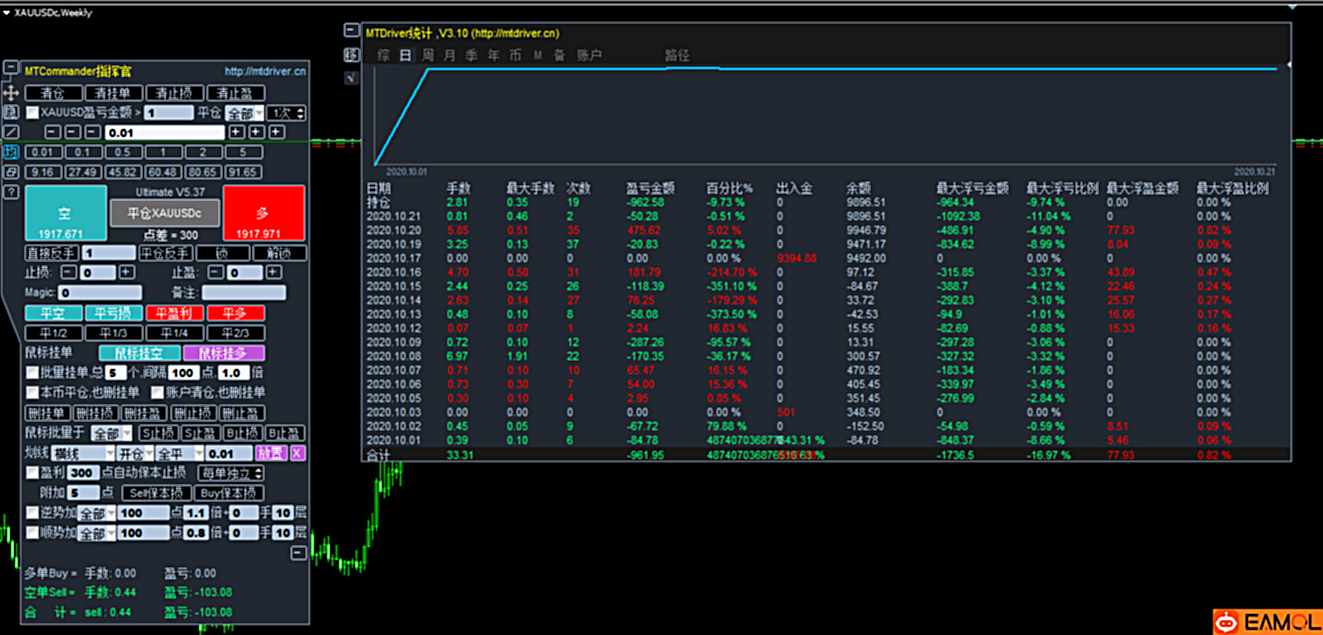1323x635 pixels.
Task: Click the magenta X button in the 划线 row
Action: tap(297, 453)
